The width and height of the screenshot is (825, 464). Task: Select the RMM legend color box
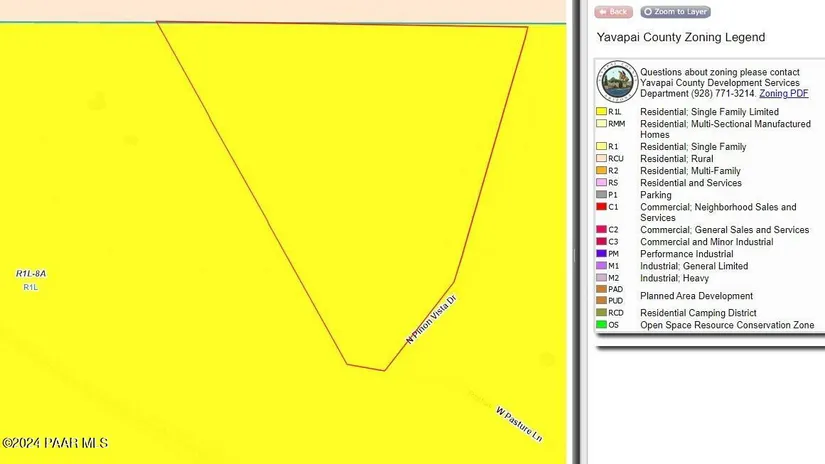[601, 124]
